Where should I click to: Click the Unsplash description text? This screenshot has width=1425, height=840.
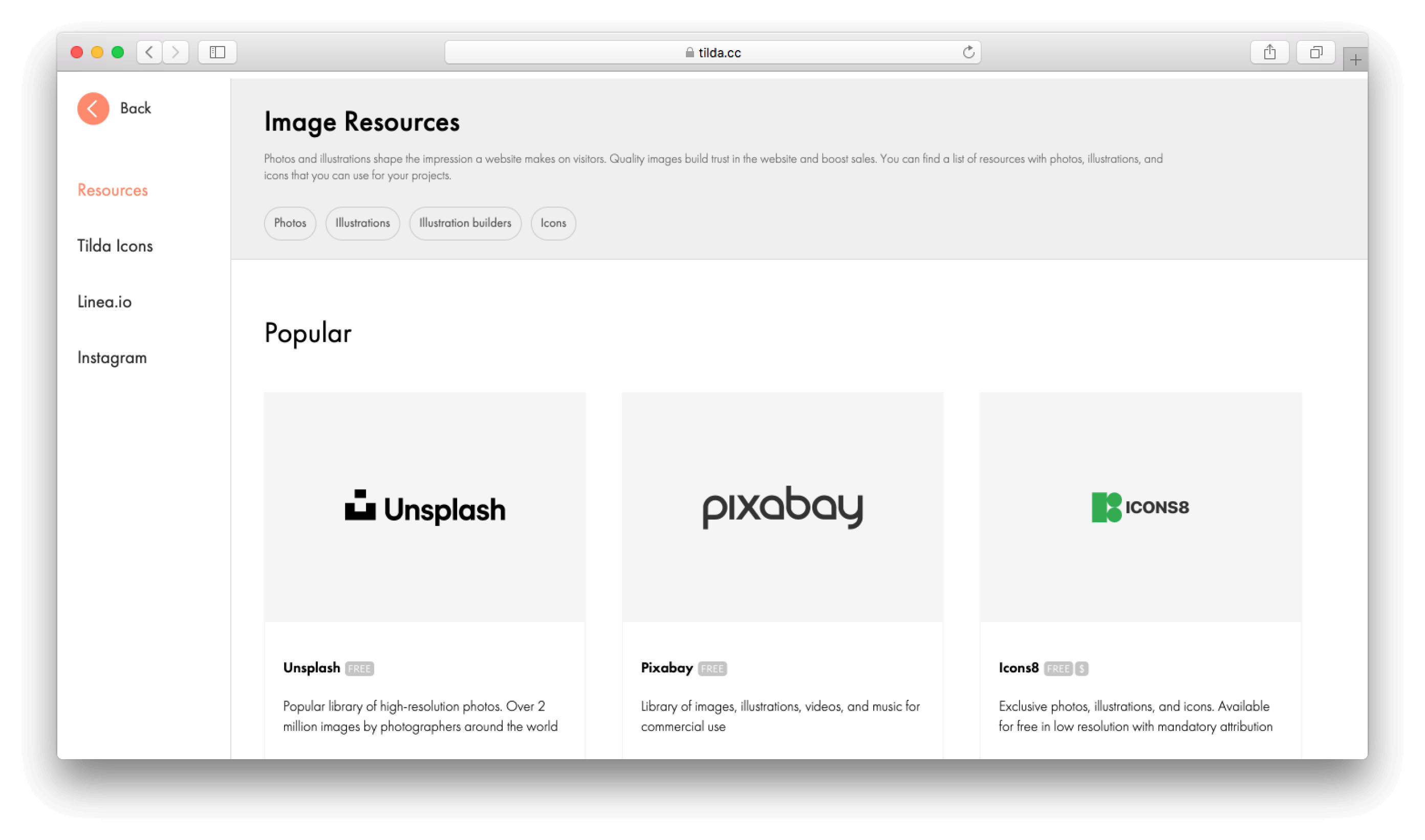[420, 716]
